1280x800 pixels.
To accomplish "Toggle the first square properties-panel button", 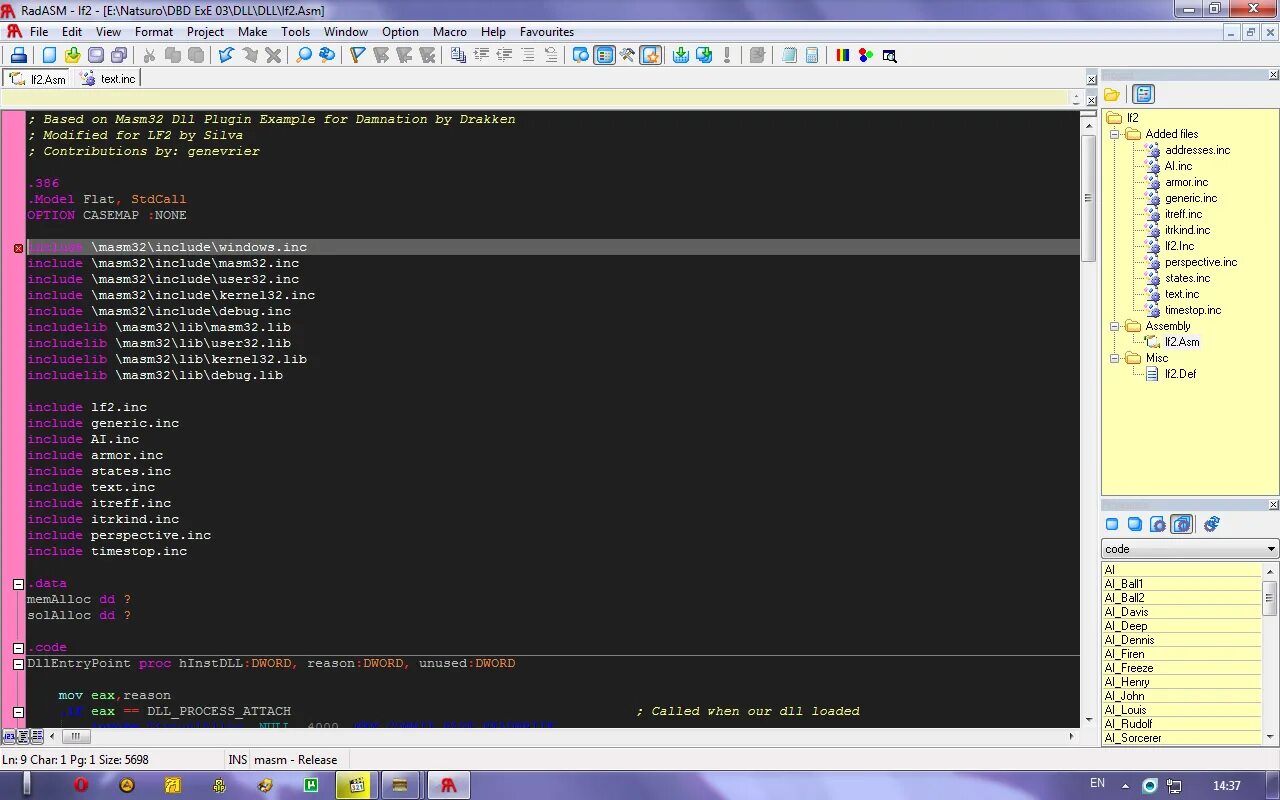I will click(x=1112, y=524).
